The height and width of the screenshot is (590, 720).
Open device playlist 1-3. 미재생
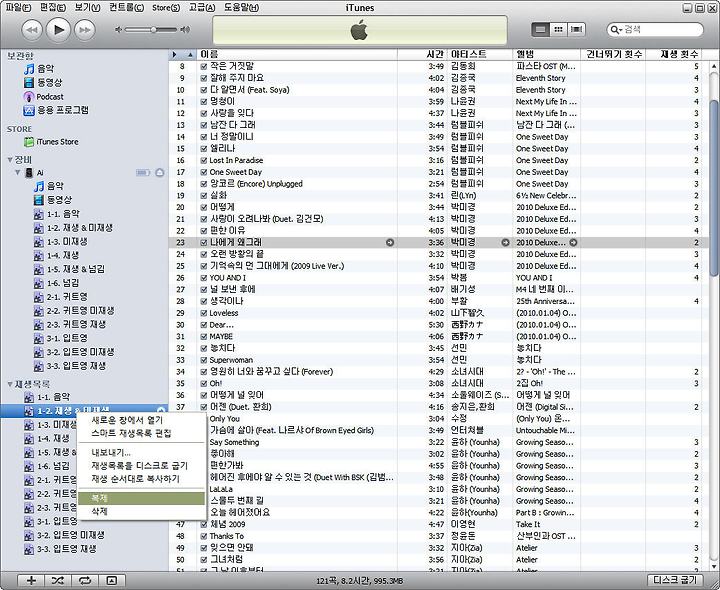[61, 242]
